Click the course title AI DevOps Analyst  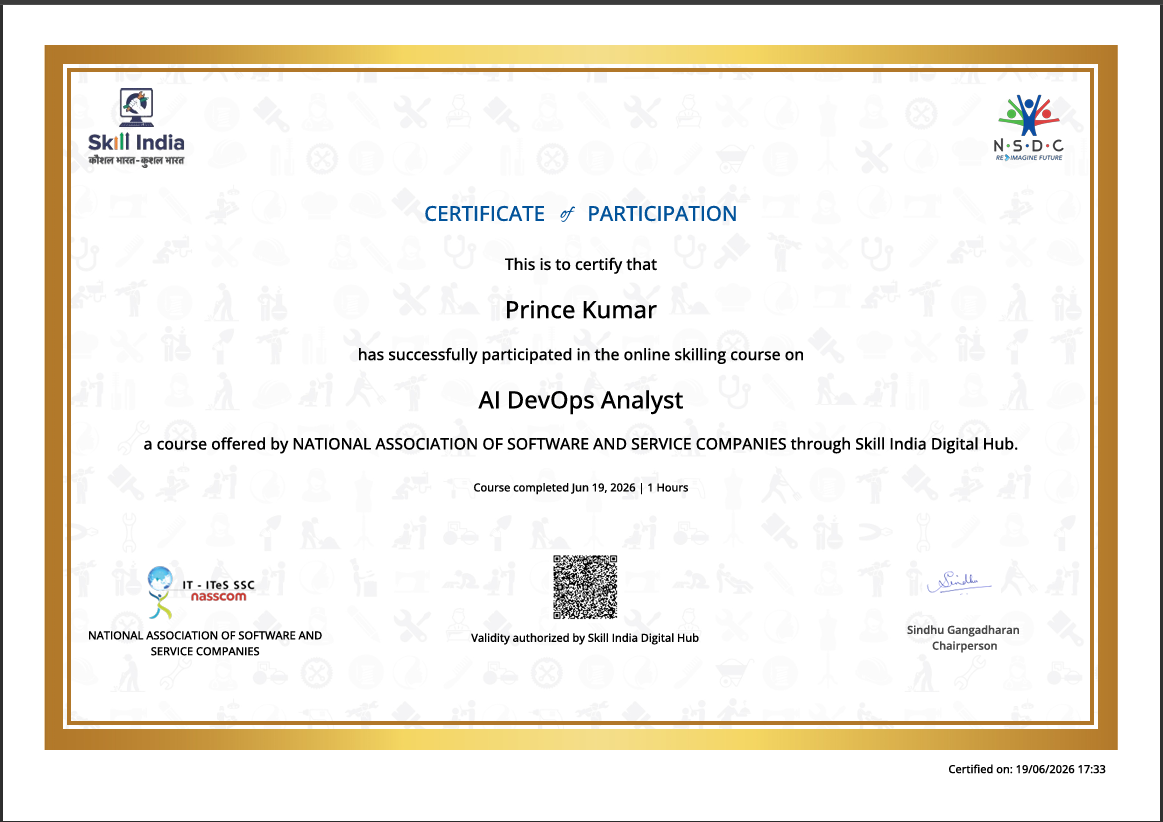(581, 400)
